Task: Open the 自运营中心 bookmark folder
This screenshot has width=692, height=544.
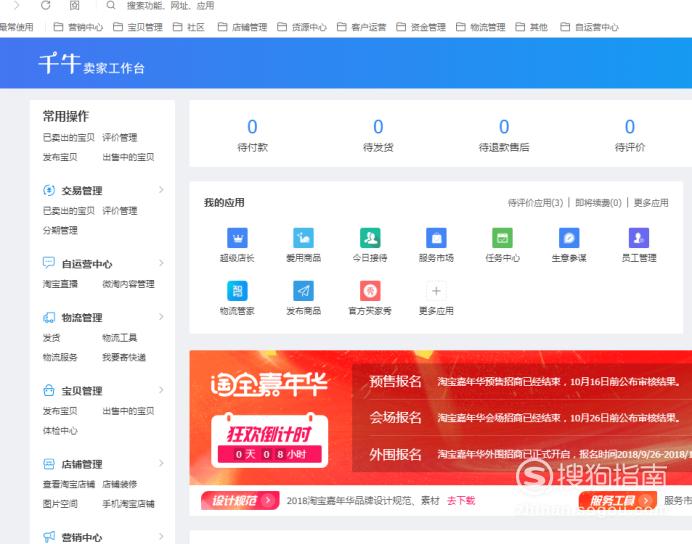Action: click(x=590, y=27)
